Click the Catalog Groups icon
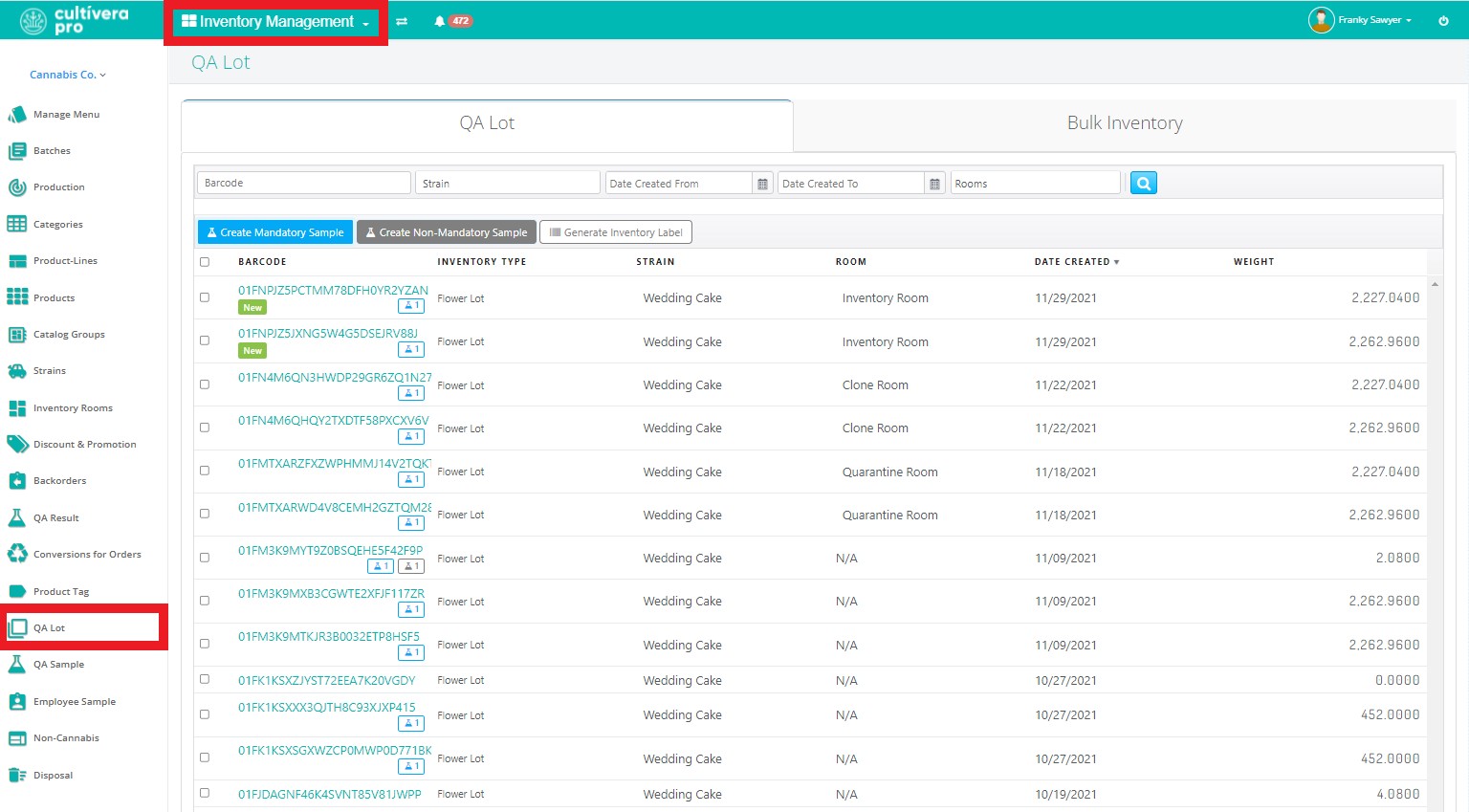The image size is (1469, 812). click(17, 335)
